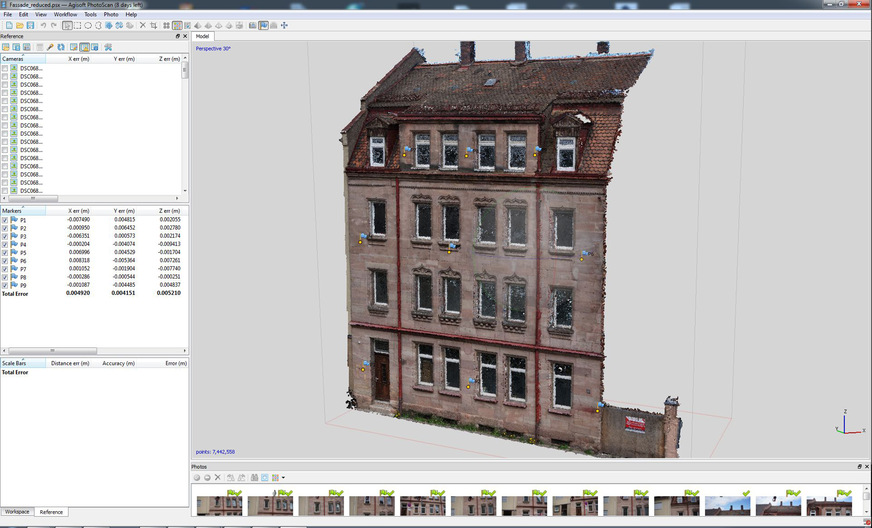Disable marker P9 checkbox
This screenshot has height=528, width=872.
coord(5,285)
